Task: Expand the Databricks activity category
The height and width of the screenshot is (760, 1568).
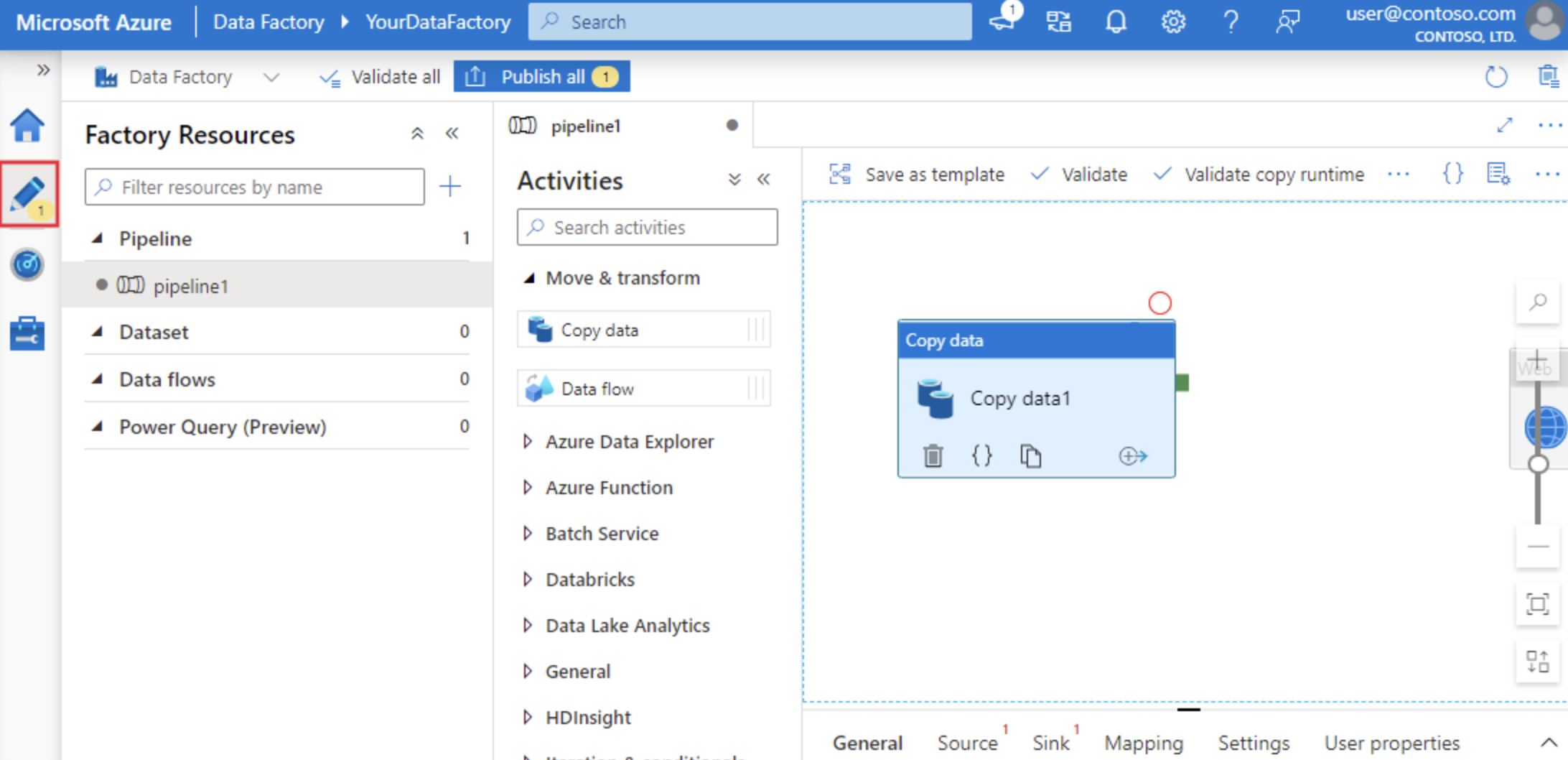Action: click(x=590, y=579)
